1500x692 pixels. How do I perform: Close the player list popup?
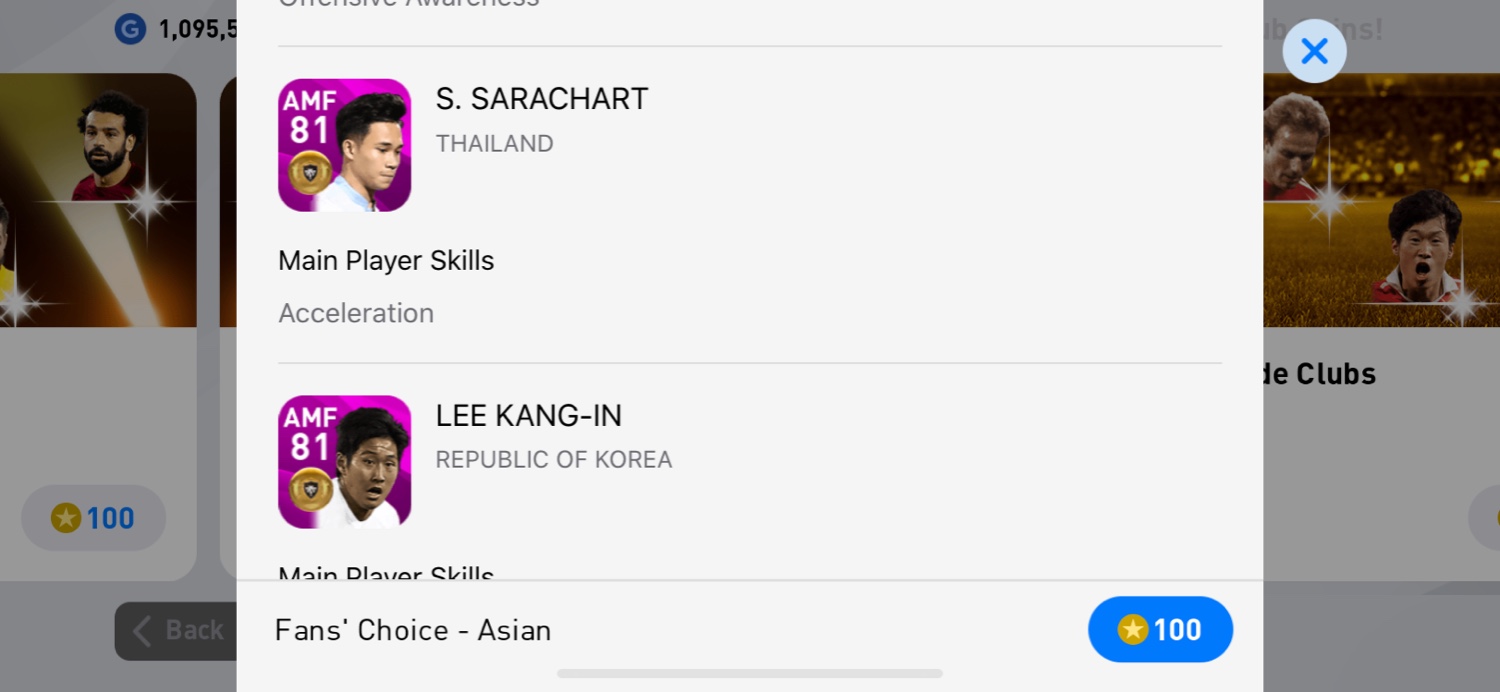pyautogui.click(x=1314, y=51)
